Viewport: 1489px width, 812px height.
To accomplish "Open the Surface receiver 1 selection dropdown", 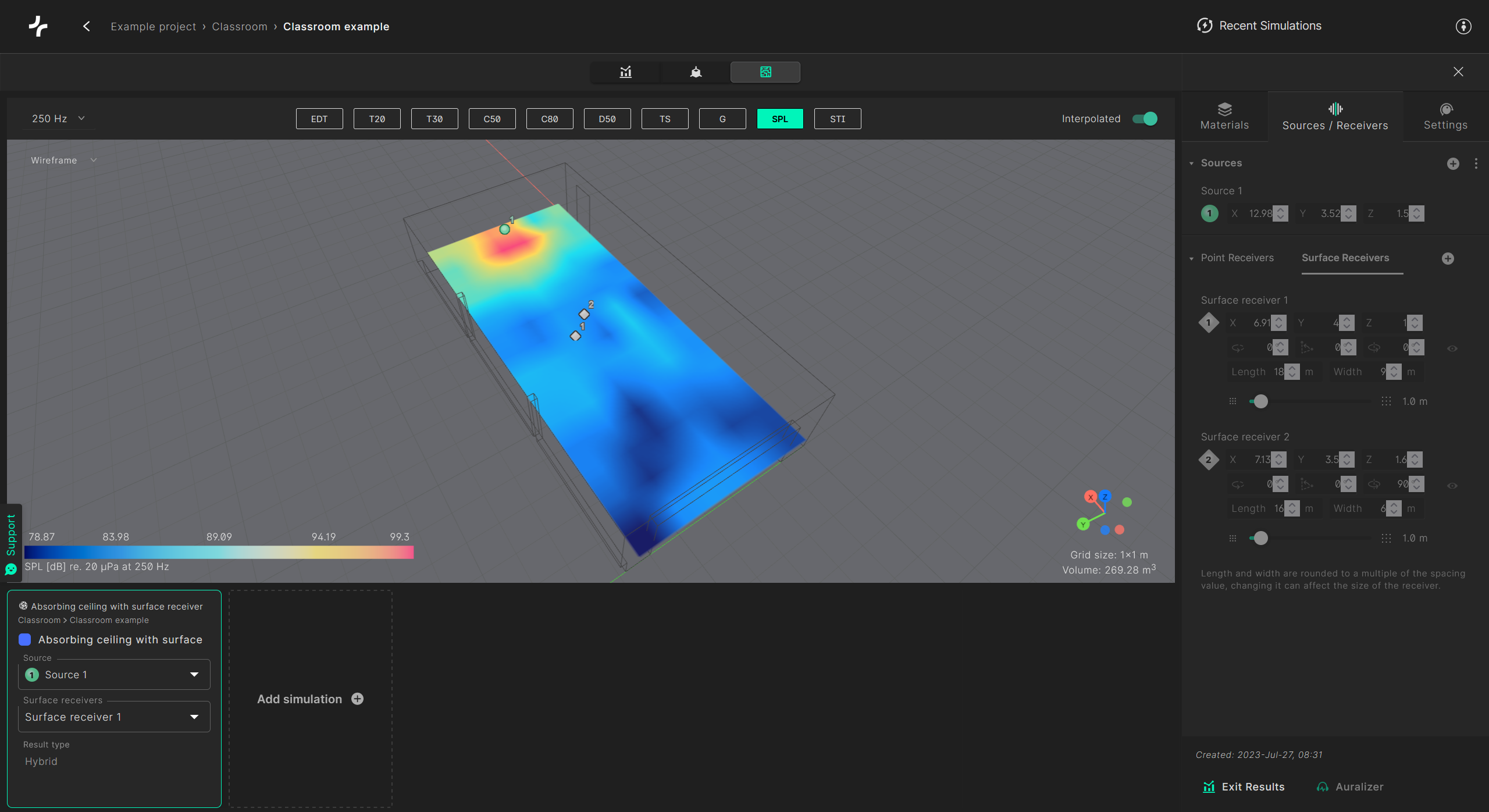I will click(114, 717).
